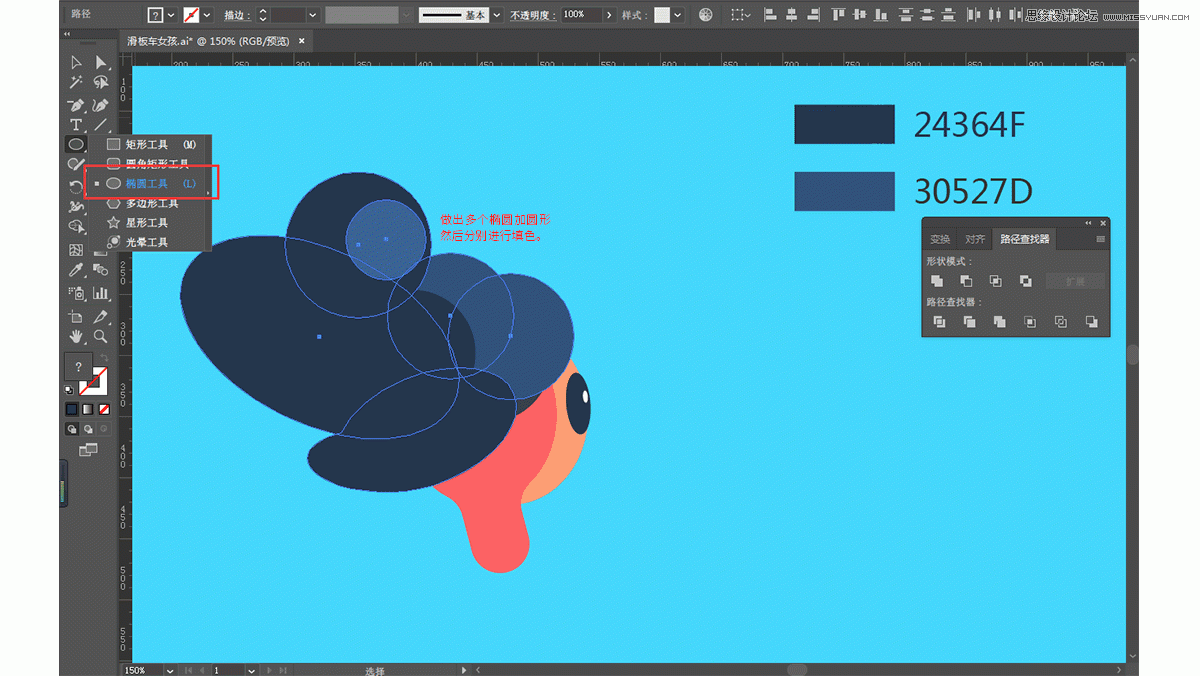Open the opacity 100% dropdown arrow

[x=609, y=15]
